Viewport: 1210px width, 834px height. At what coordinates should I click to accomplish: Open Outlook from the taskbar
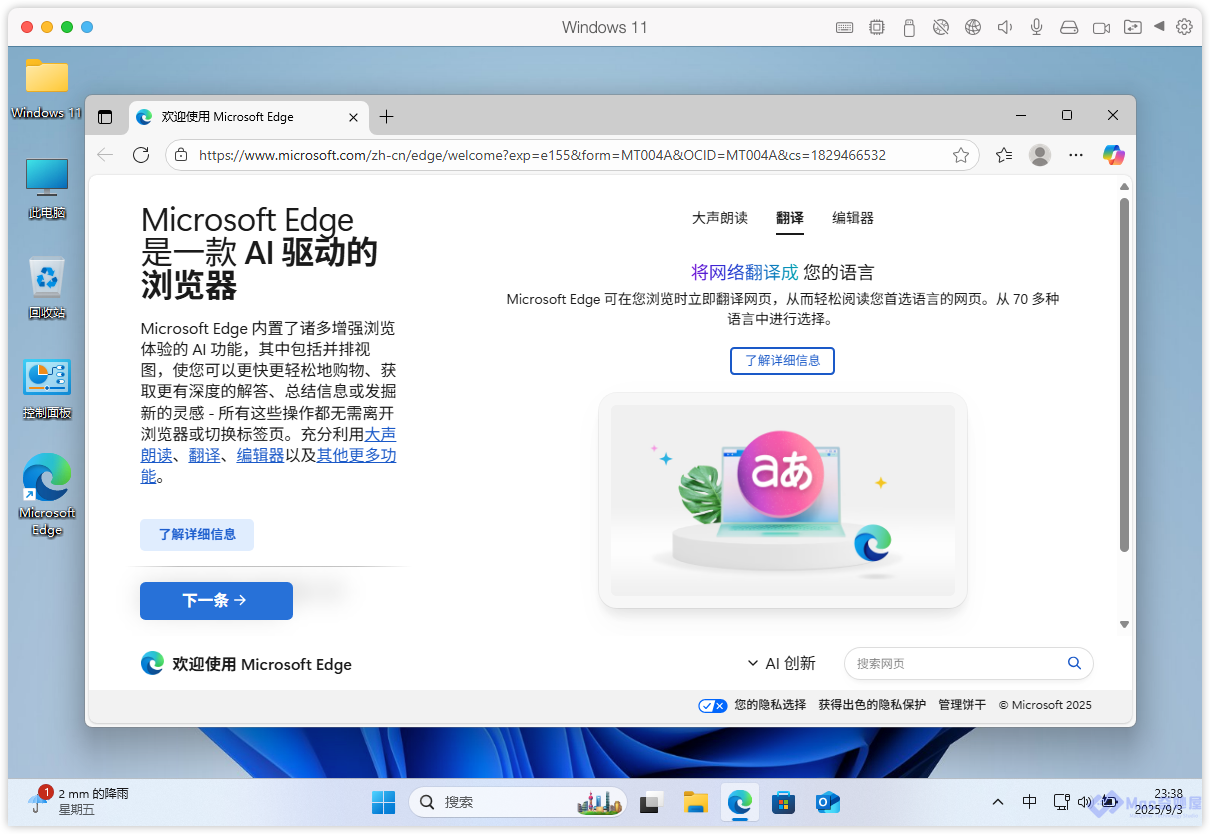pyautogui.click(x=828, y=802)
